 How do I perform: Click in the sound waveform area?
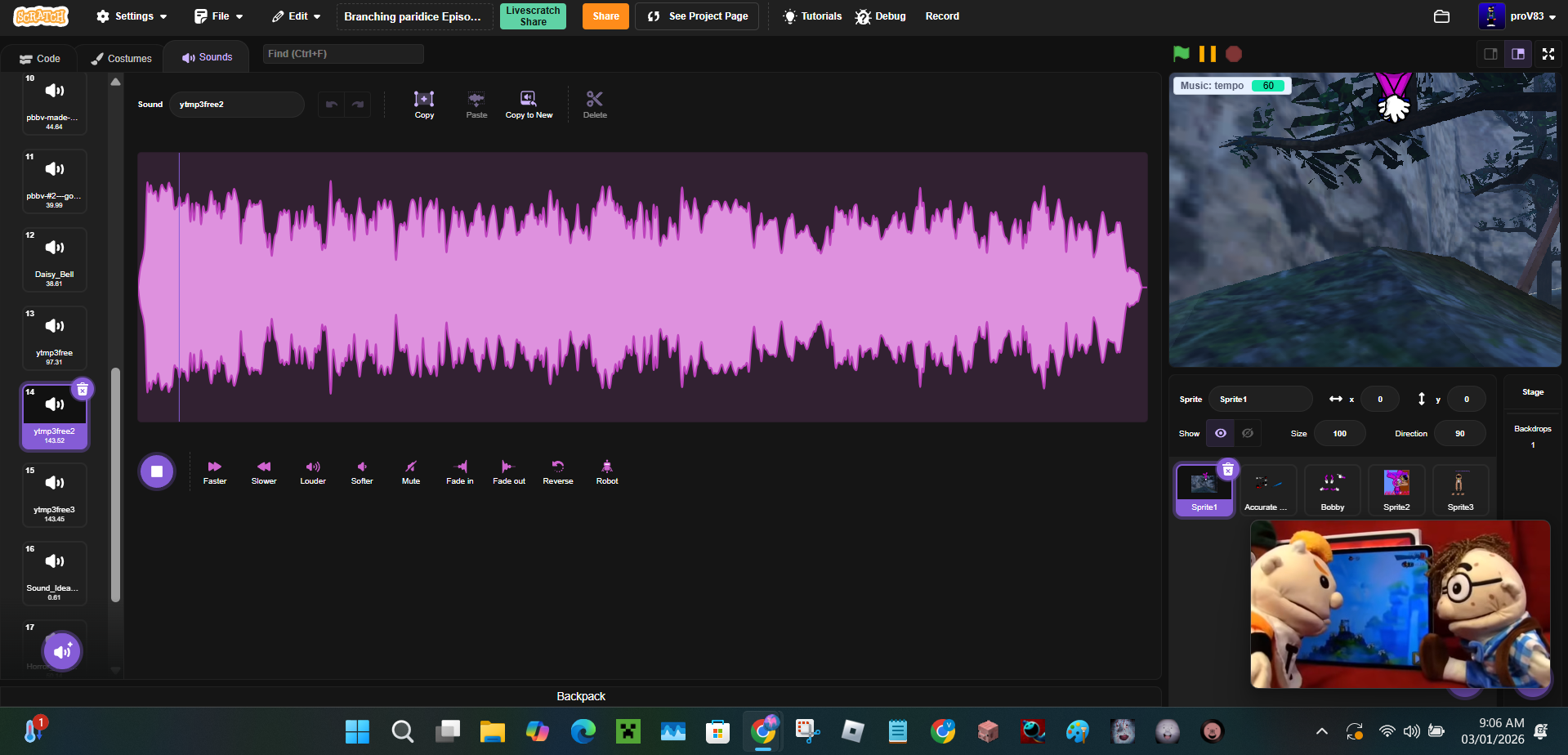(x=642, y=287)
